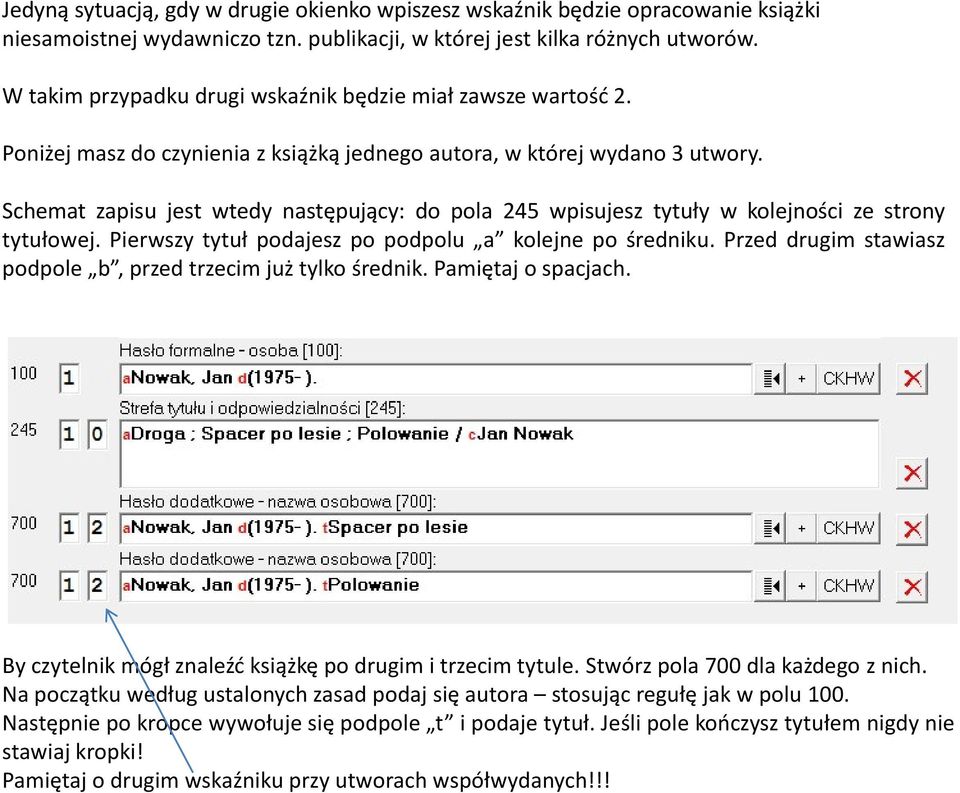Delete field 245 with red X
960x793 pixels.
(x=912, y=473)
